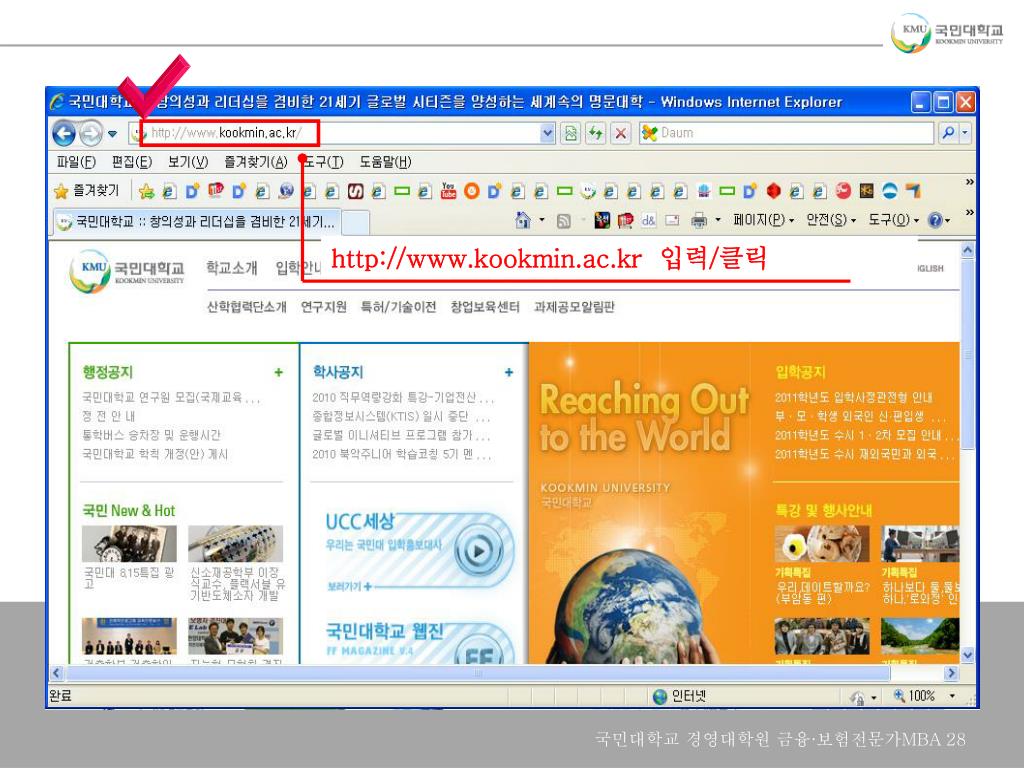
Task: Open the 즐겨찾기(A) menu
Action: (x=255, y=162)
